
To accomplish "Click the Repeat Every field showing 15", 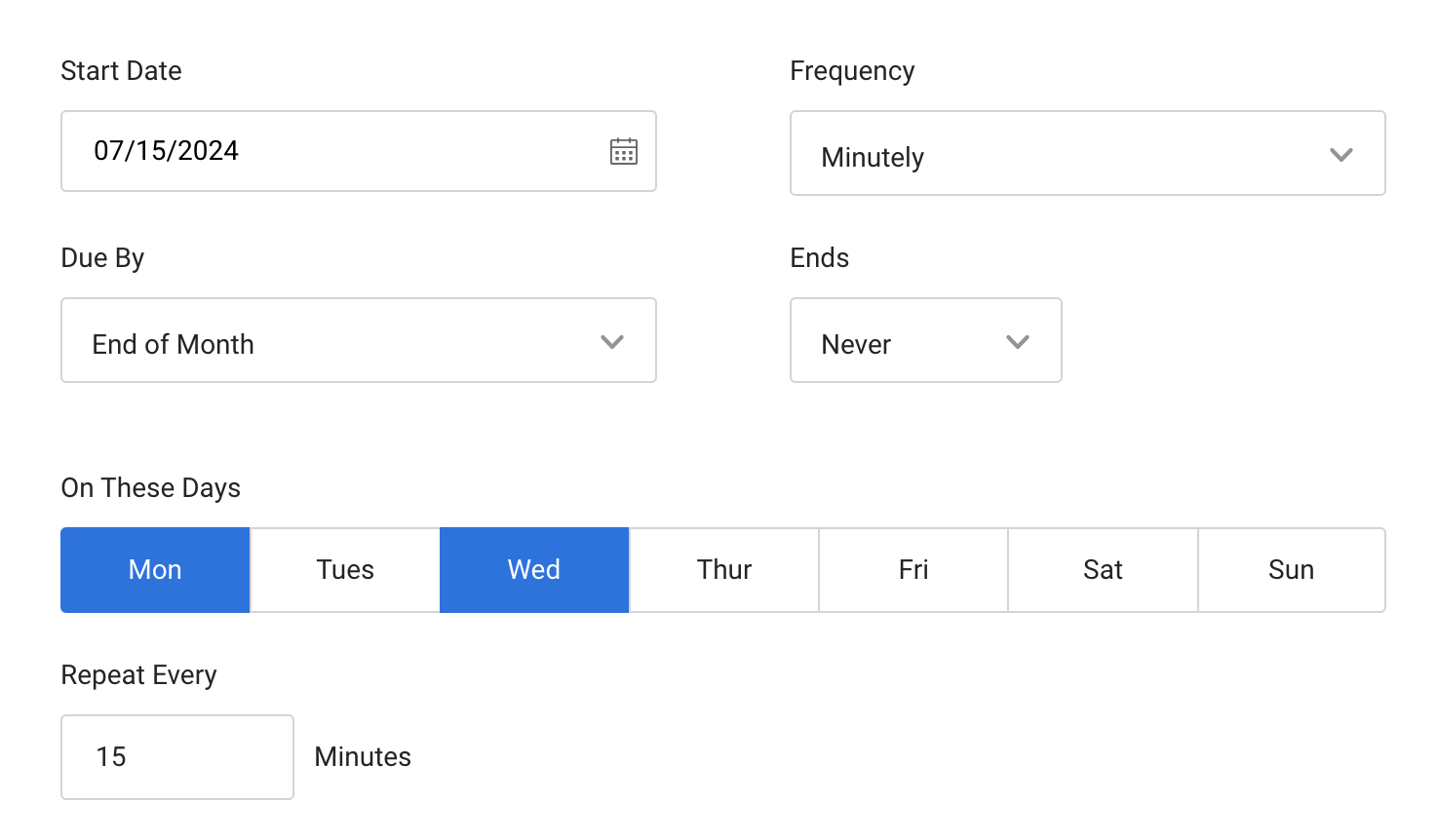I will point(177,757).
